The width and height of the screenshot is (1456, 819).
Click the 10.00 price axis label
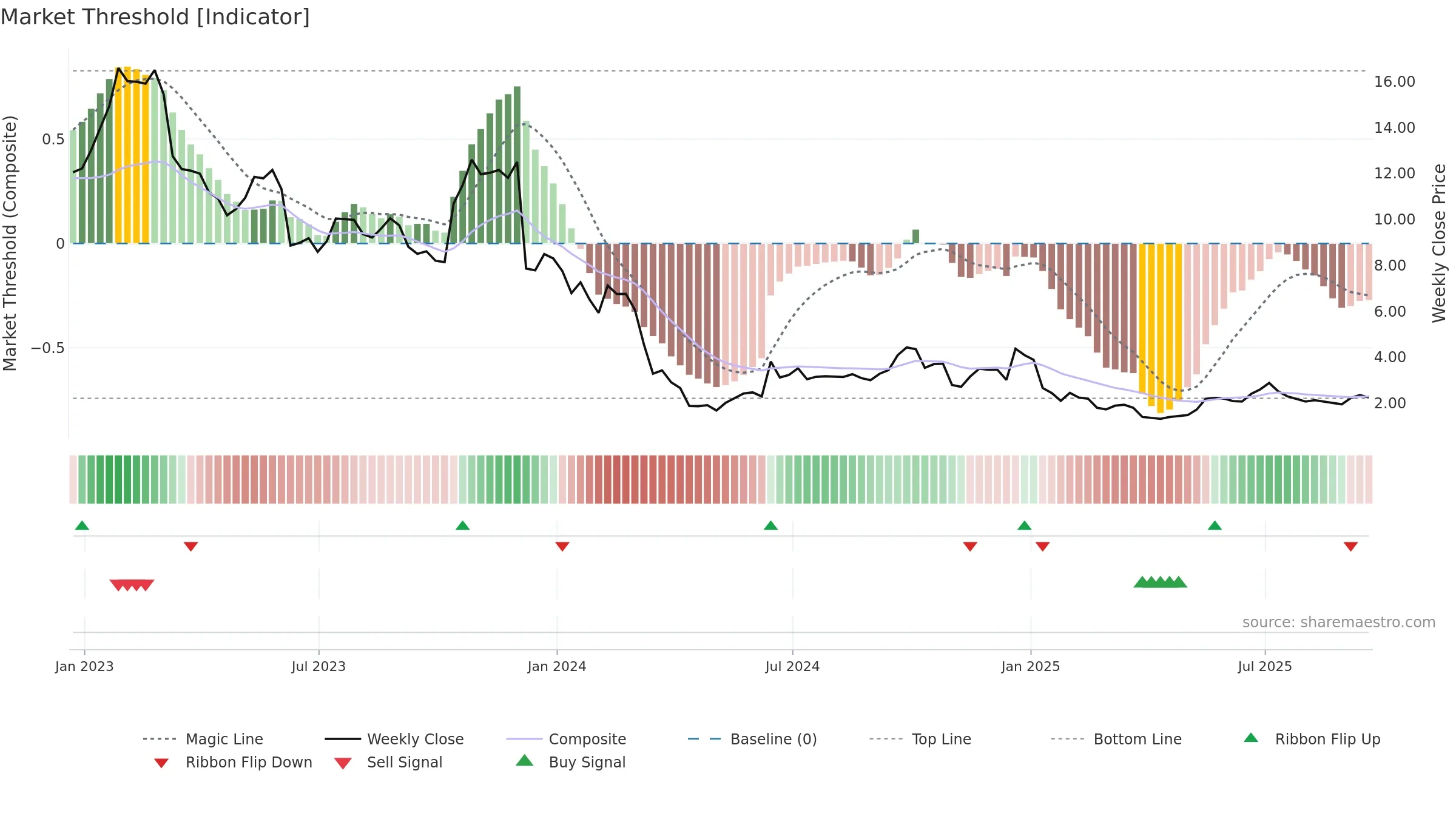click(x=1395, y=220)
